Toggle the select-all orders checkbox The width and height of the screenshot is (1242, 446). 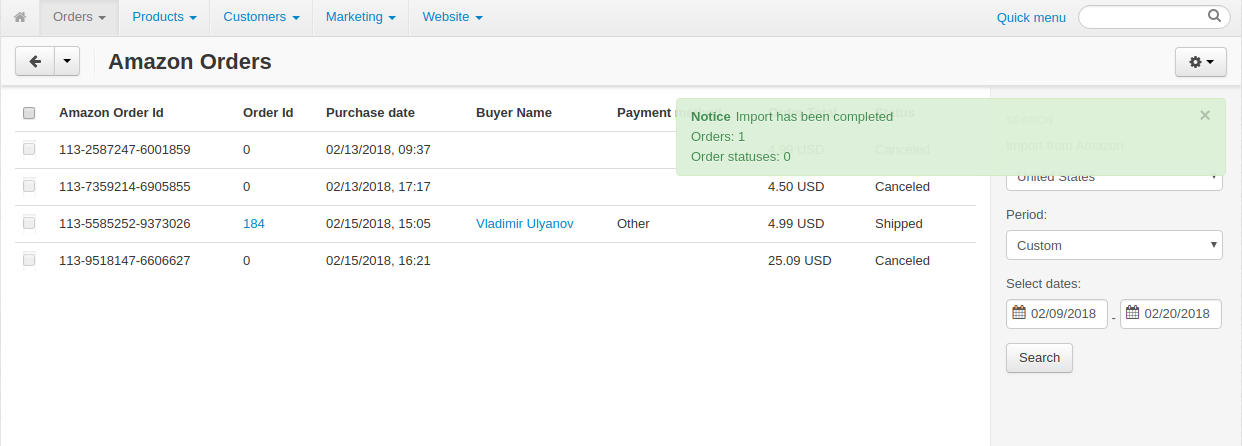click(x=29, y=113)
